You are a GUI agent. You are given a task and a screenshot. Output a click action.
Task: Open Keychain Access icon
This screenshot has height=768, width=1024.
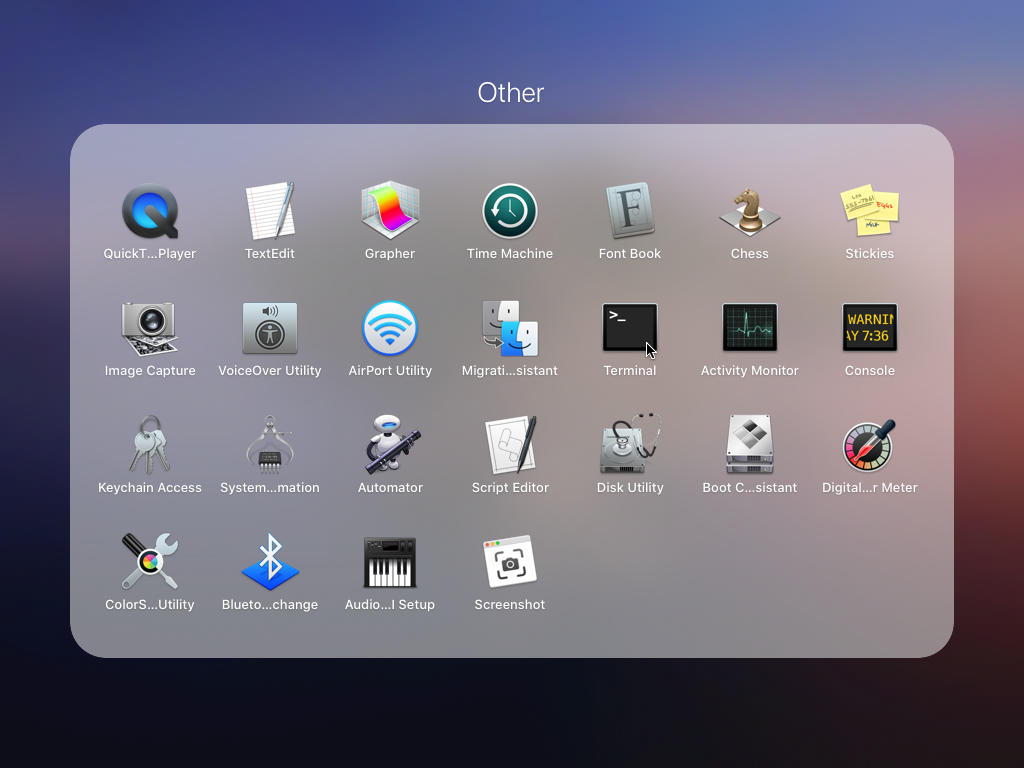coord(150,445)
